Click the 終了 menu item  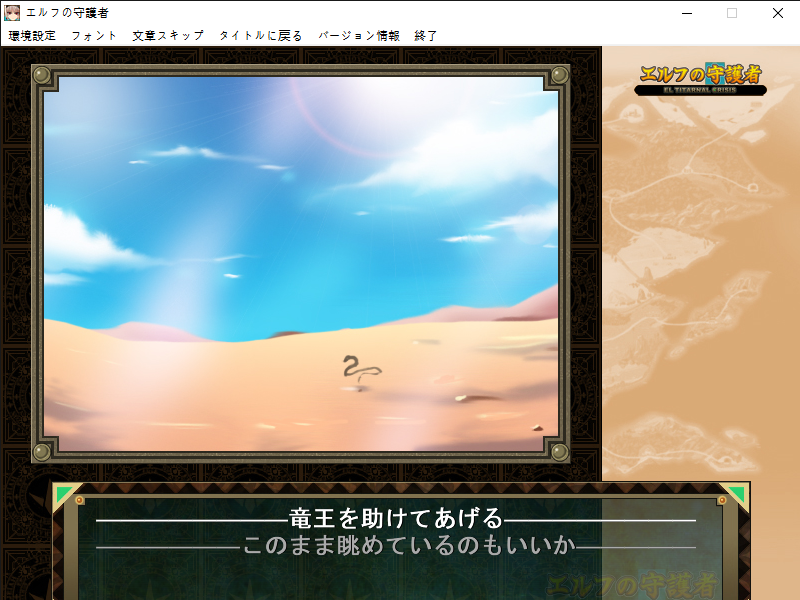click(426, 36)
